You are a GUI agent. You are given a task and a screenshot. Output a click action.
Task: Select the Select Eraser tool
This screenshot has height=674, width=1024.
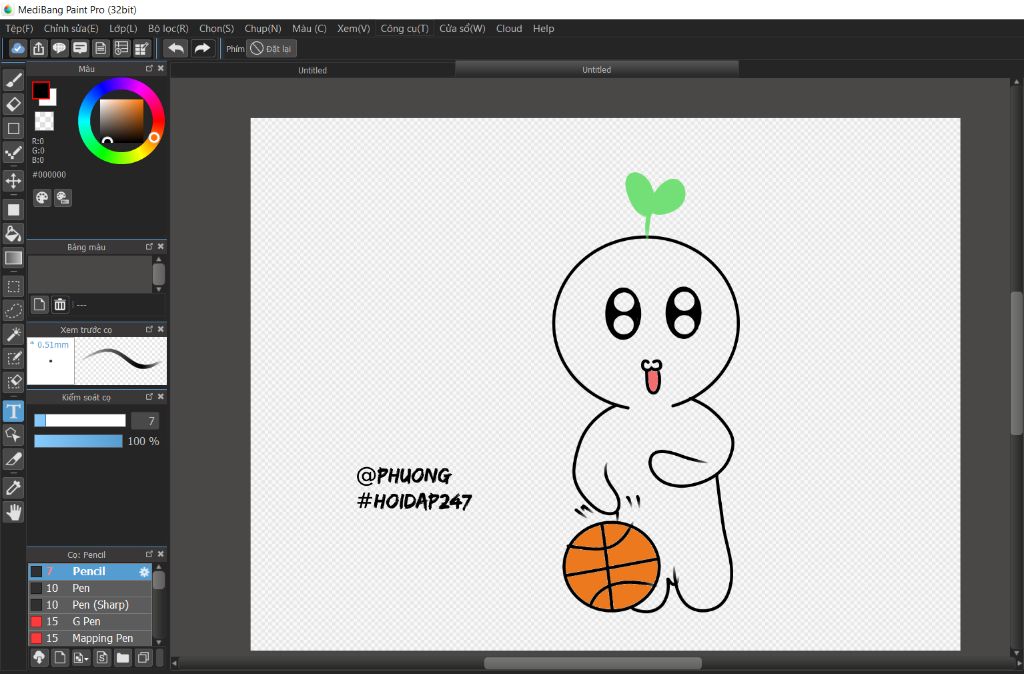(13, 381)
